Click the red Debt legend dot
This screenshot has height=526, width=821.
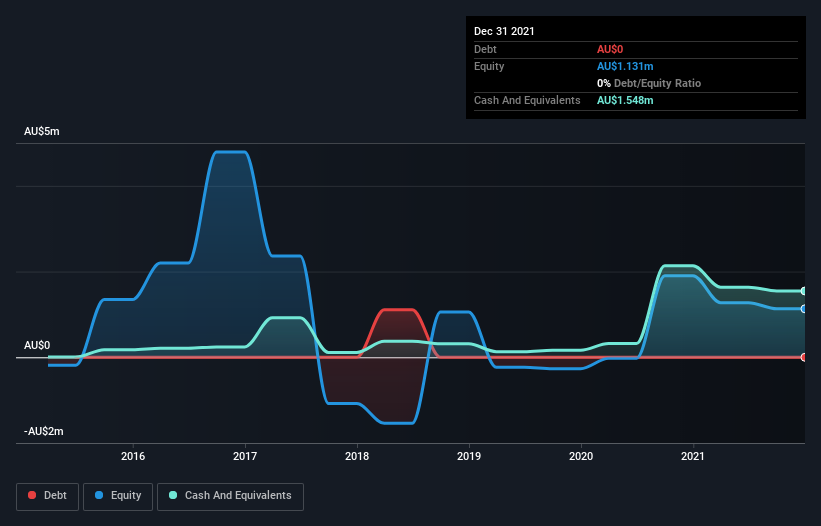click(x=32, y=495)
